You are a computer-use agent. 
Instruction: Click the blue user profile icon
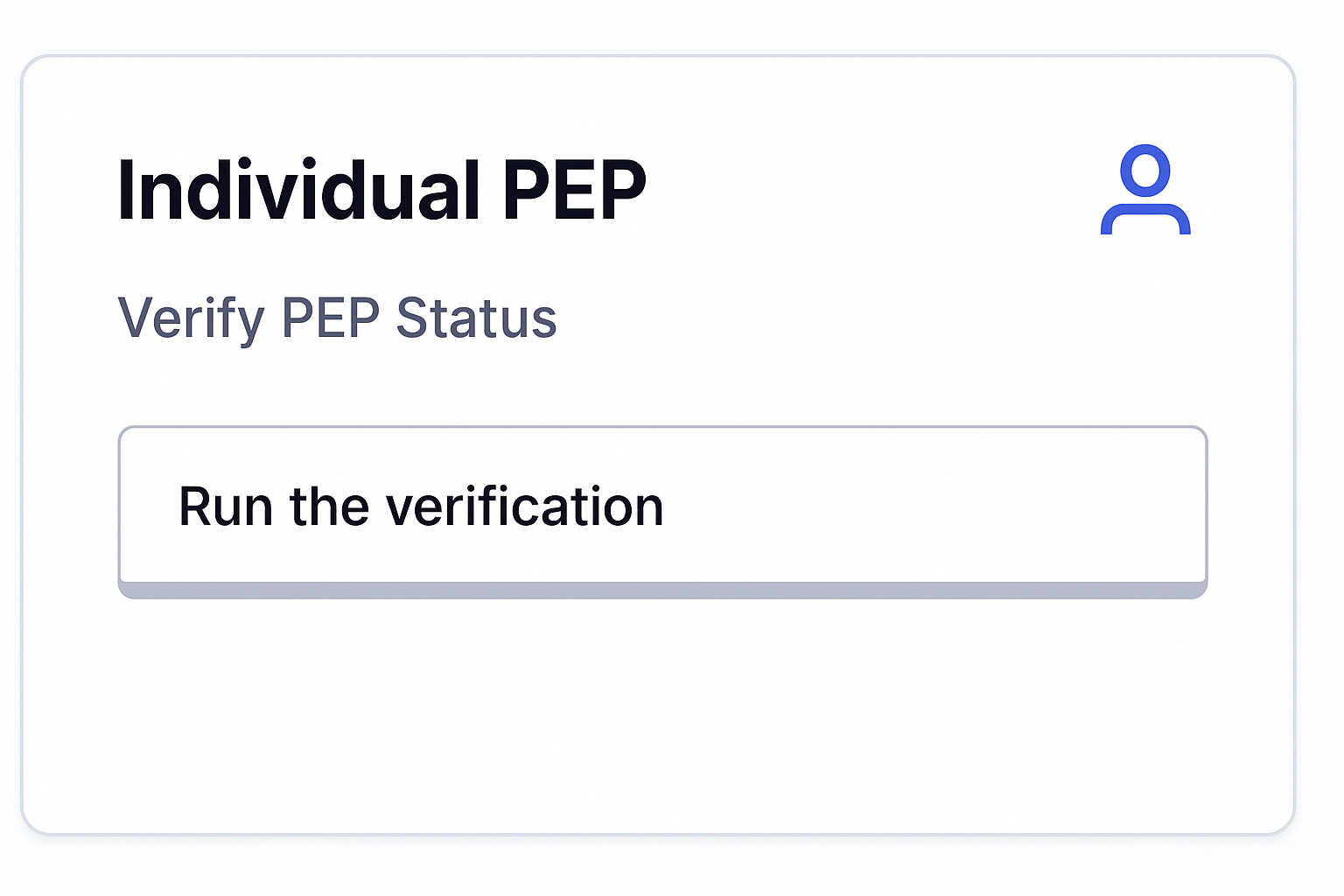[1145, 190]
